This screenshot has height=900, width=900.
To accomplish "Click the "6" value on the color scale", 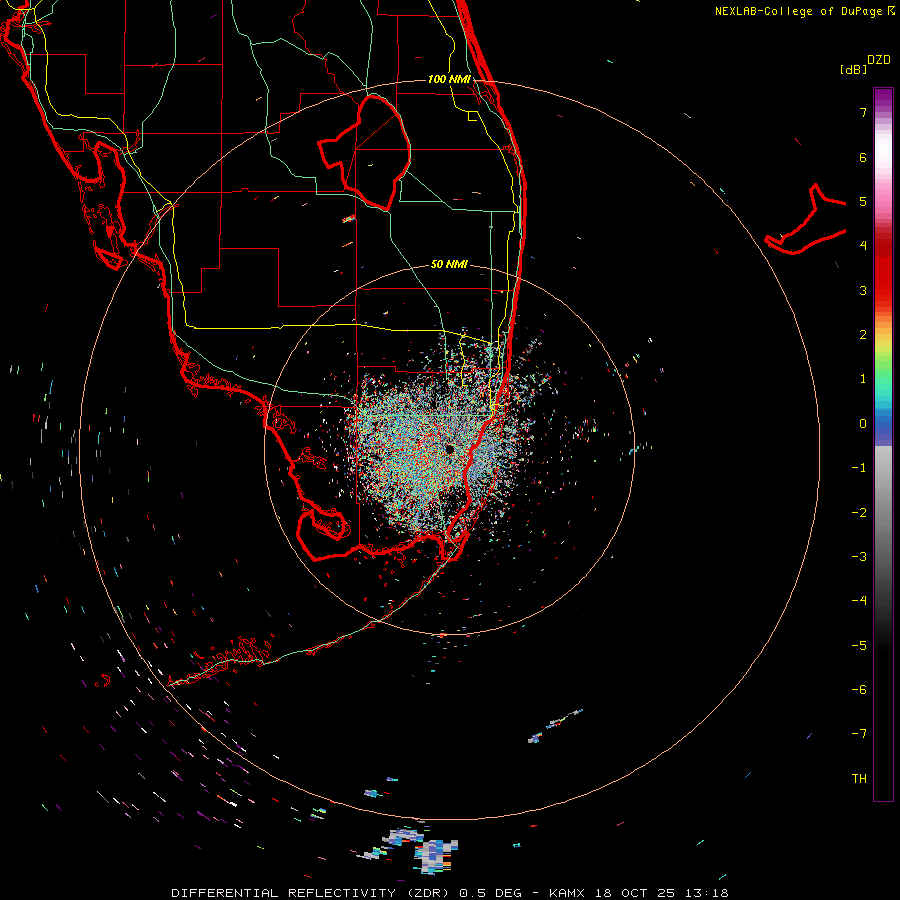I will pyautogui.click(x=863, y=157).
